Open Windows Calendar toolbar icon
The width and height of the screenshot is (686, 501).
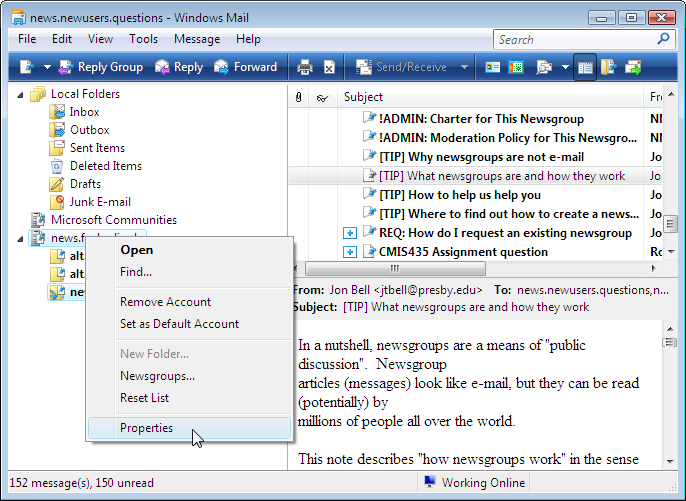tap(516, 67)
